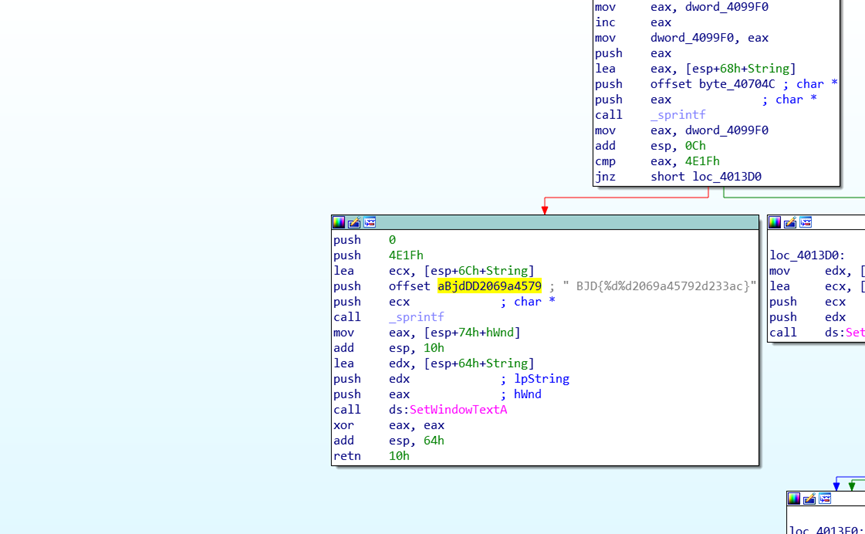Viewport: 865px width, 534px height.
Task: Click 'push offset byte_40704C' comment 'char *'
Action: pos(817,84)
